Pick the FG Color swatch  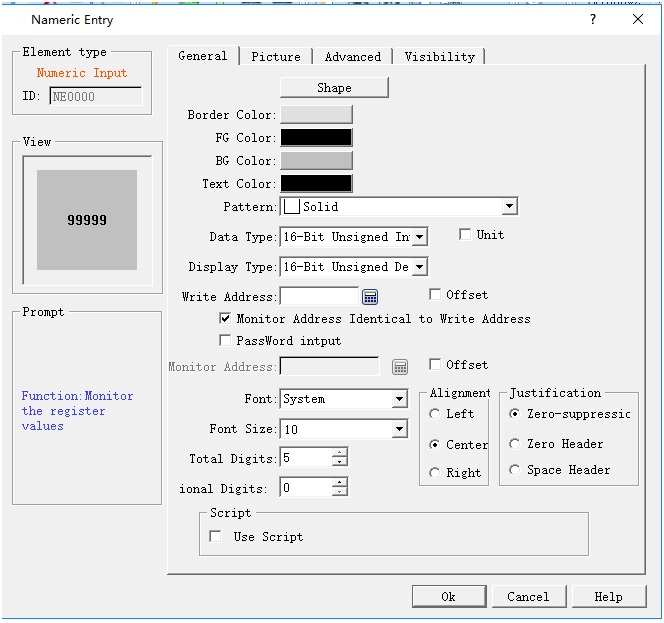[316, 138]
